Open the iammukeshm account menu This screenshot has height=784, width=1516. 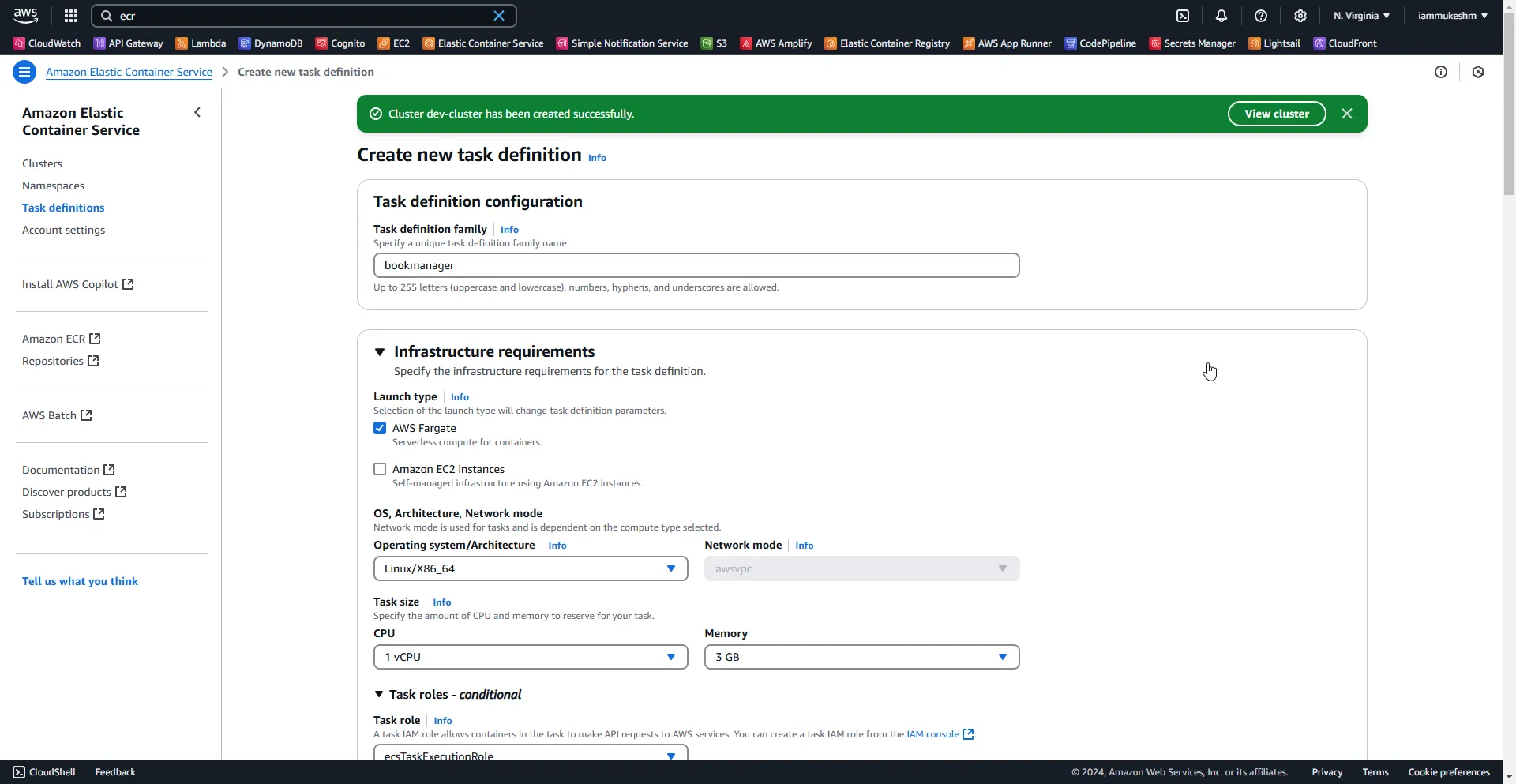coord(1451,15)
